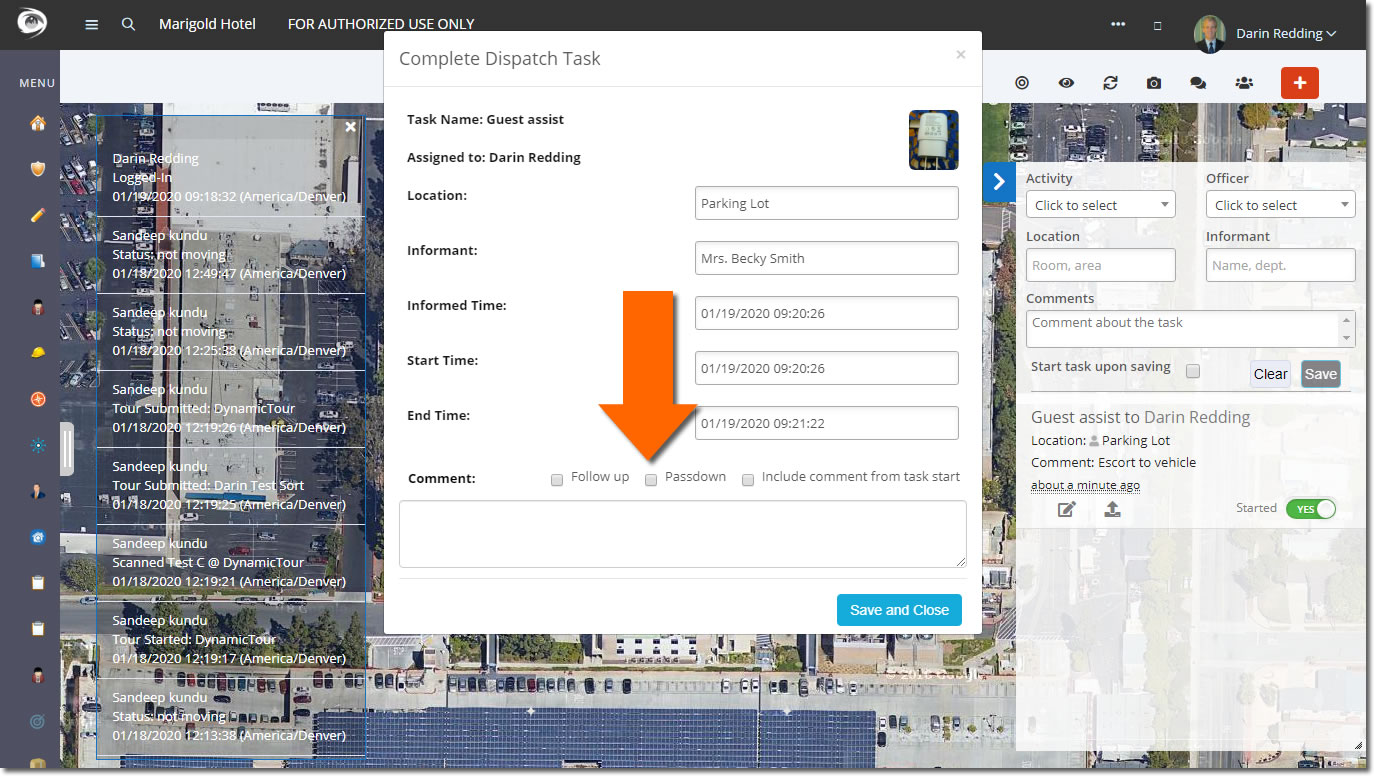Click the red plus add button
This screenshot has height=776, width=1374.
[1299, 83]
